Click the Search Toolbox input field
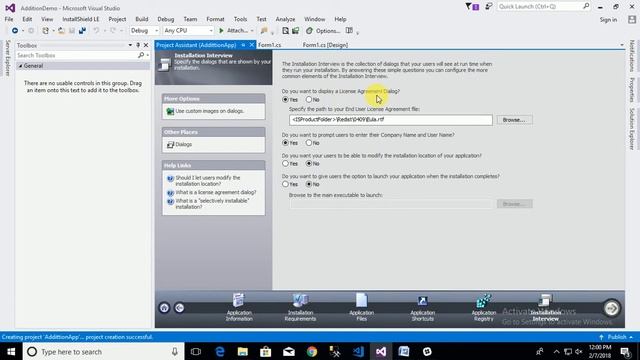This screenshot has height=360, width=640. click(77, 55)
